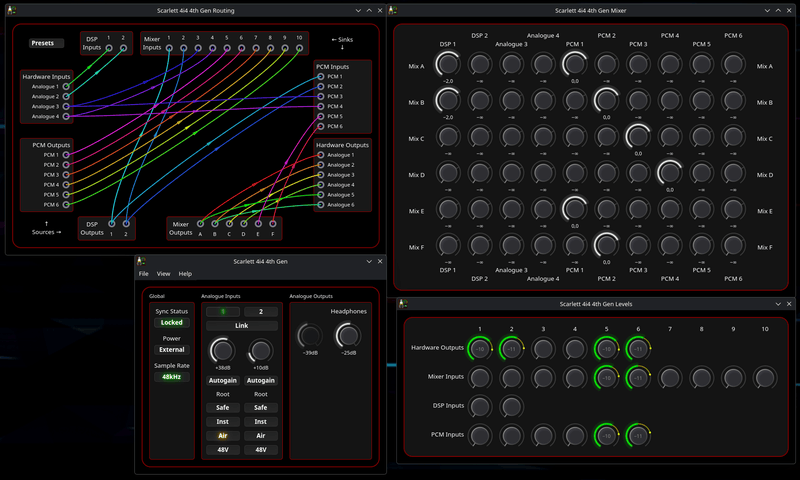Select analogue input channel 2 button
Viewport: 800px width, 480px height.
point(261,312)
